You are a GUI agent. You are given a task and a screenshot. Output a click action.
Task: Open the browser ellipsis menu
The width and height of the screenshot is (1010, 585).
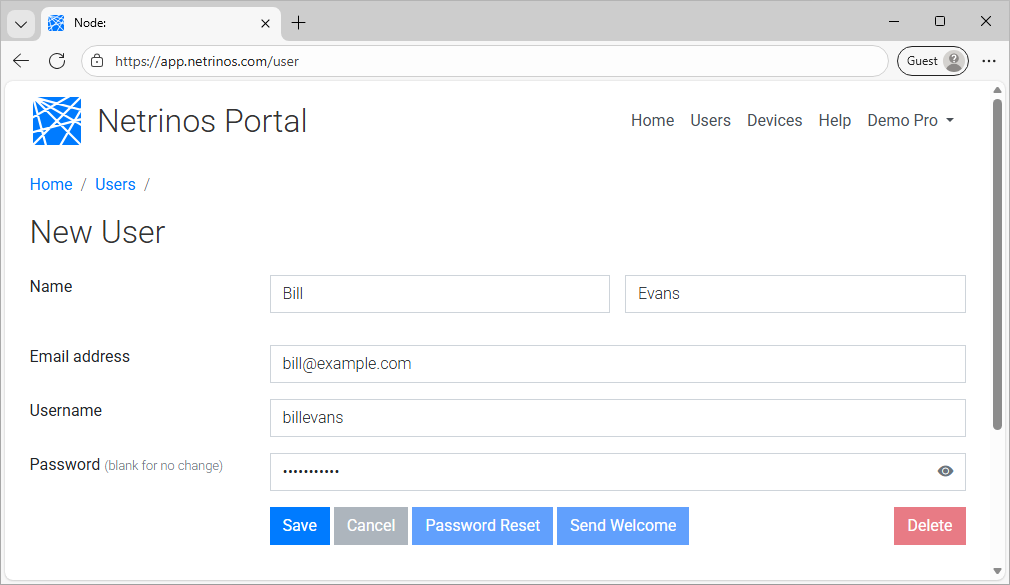point(989,60)
